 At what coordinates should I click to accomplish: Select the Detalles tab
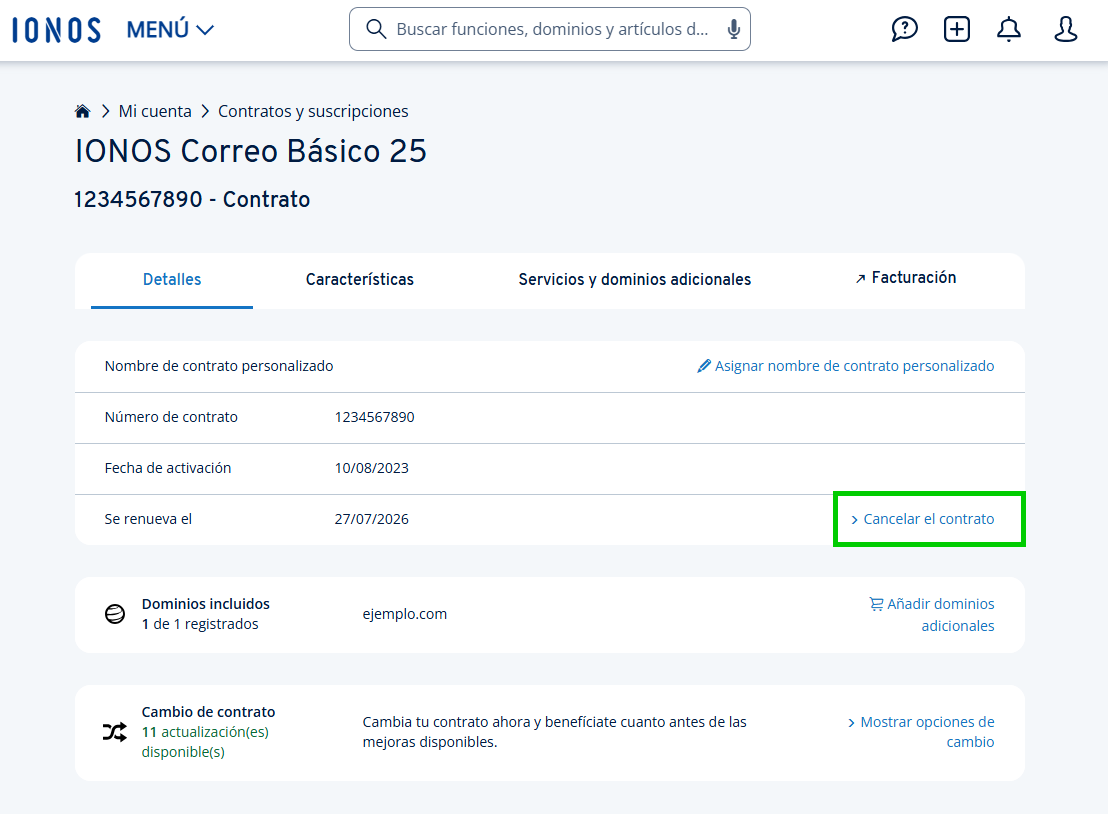click(x=172, y=280)
